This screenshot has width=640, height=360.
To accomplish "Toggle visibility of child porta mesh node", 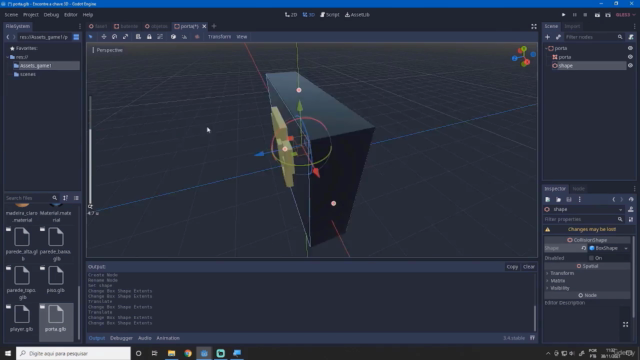I will (630, 57).
